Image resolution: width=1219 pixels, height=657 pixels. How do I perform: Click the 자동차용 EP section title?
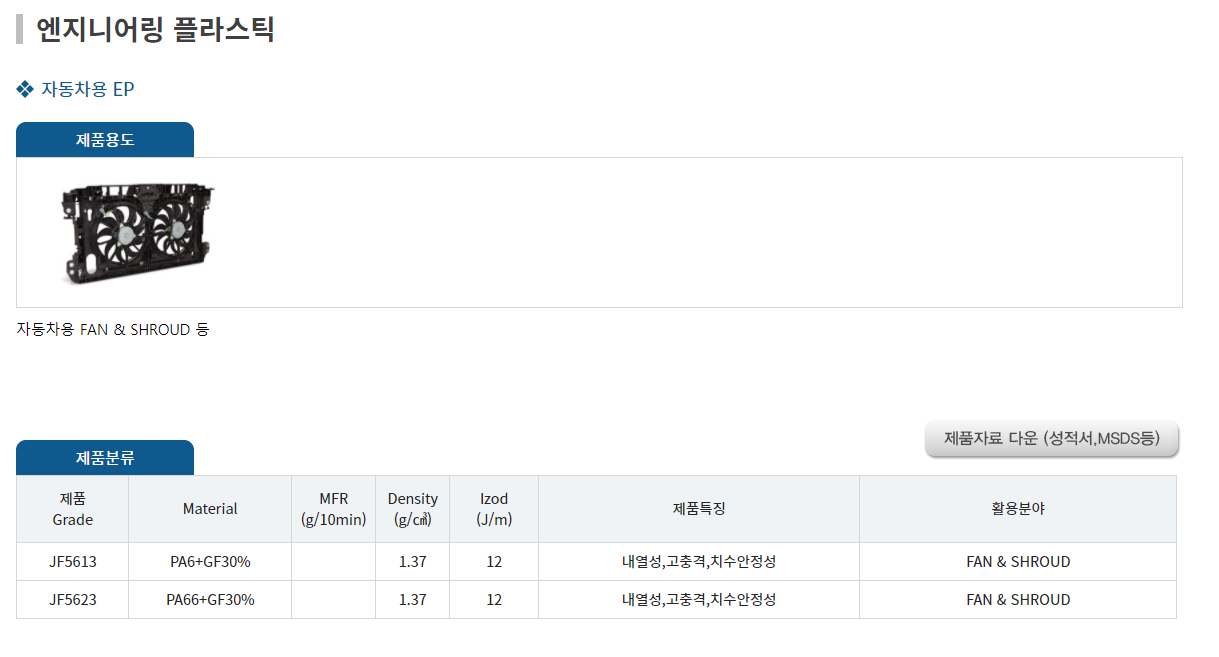click(88, 90)
